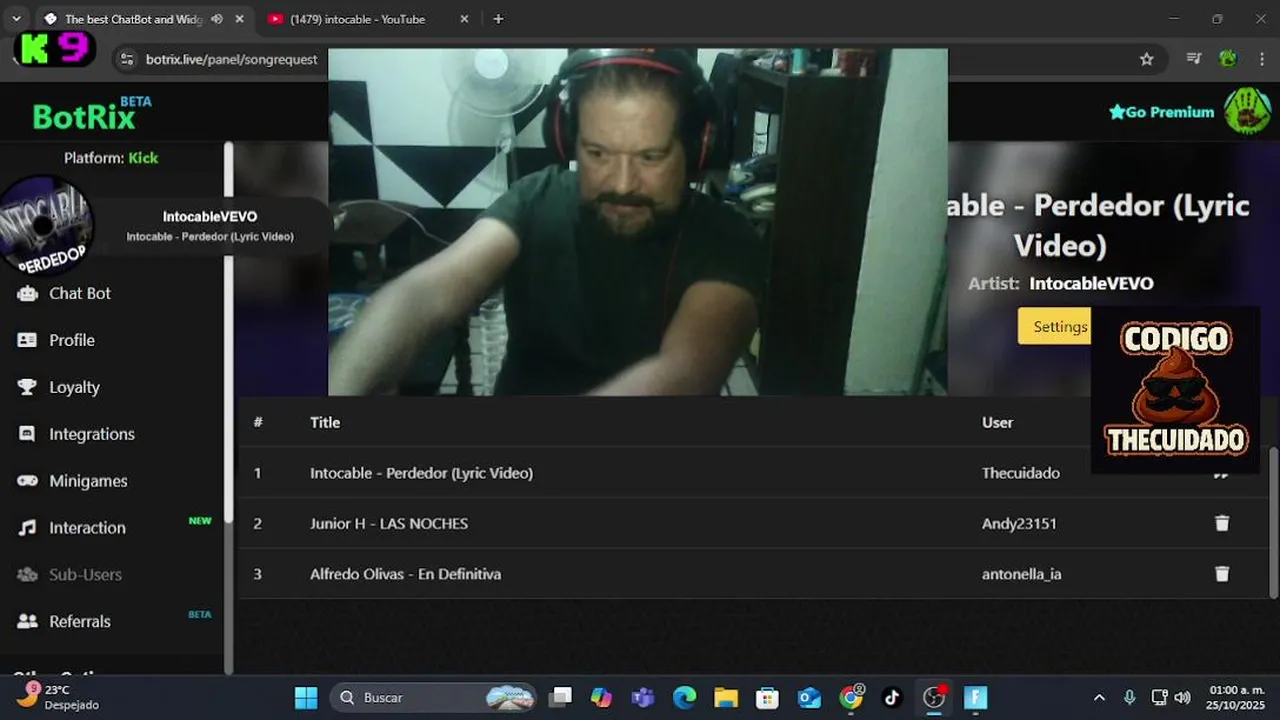1280x720 pixels.
Task: Open Microsoft Store from taskbar
Action: tap(767, 697)
